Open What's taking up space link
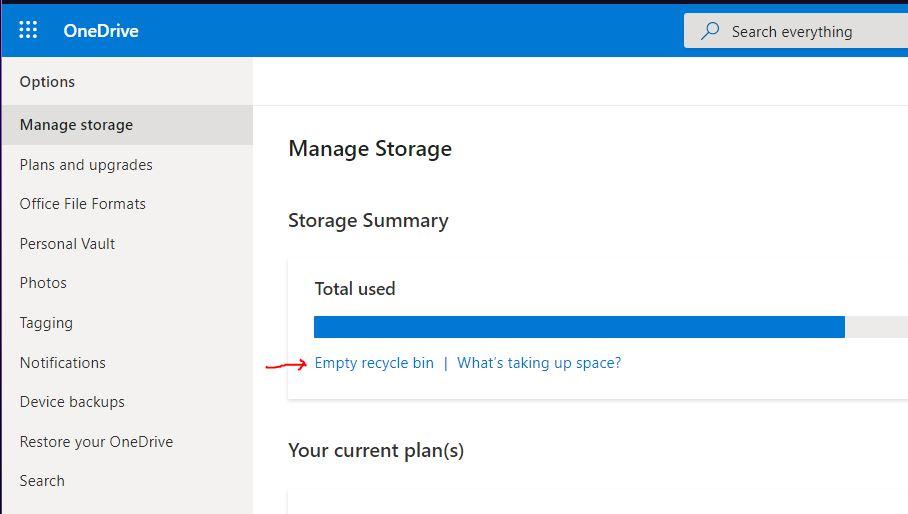908x514 pixels. (539, 363)
